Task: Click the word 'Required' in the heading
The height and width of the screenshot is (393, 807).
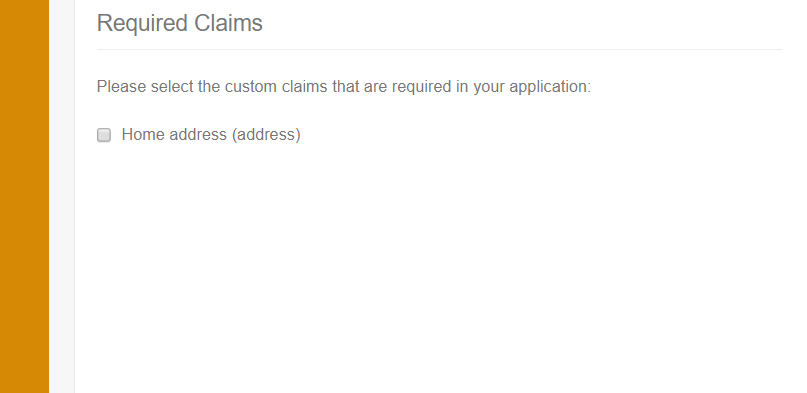Action: [x=142, y=24]
